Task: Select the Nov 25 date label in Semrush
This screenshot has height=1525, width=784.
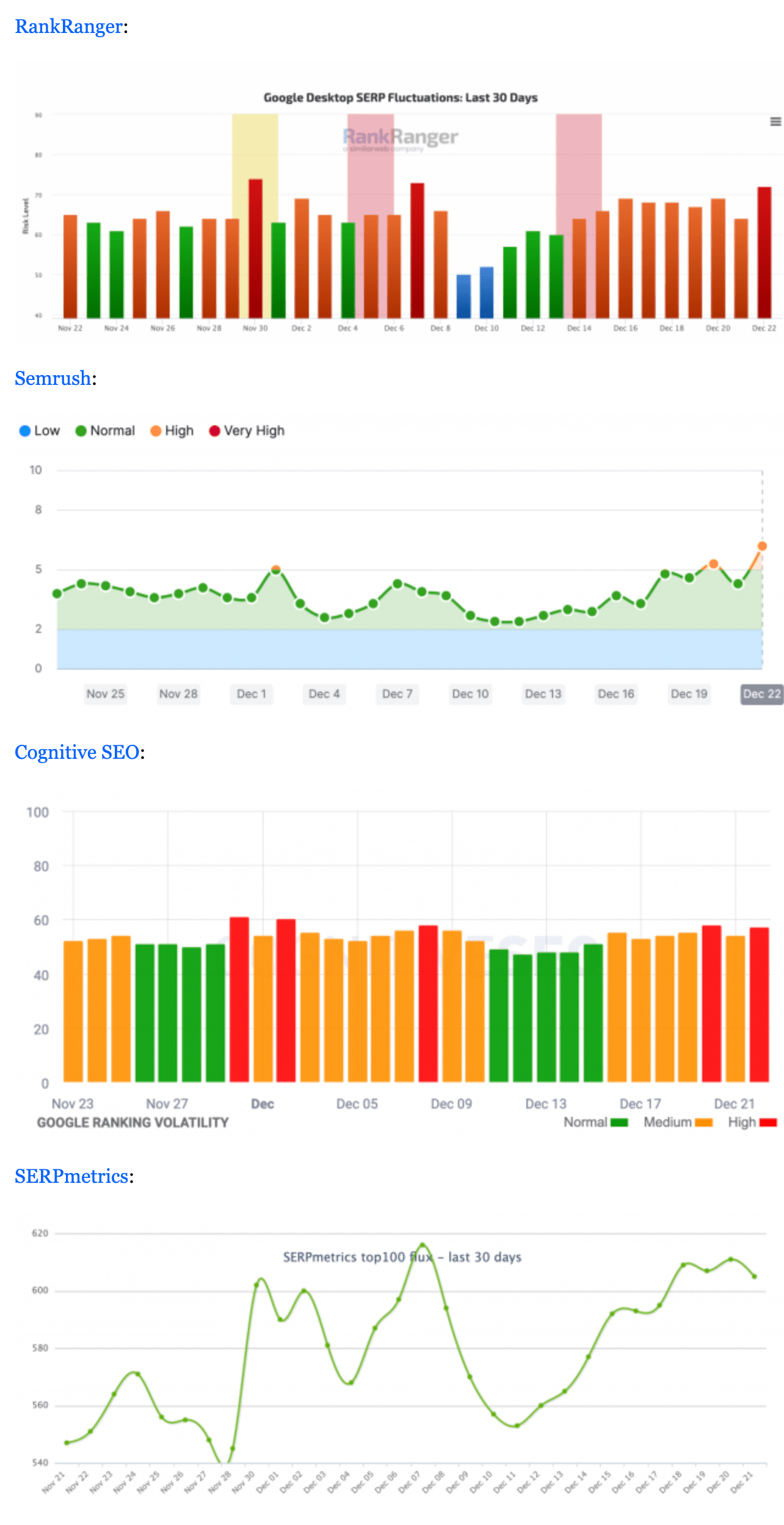Action: click(105, 694)
